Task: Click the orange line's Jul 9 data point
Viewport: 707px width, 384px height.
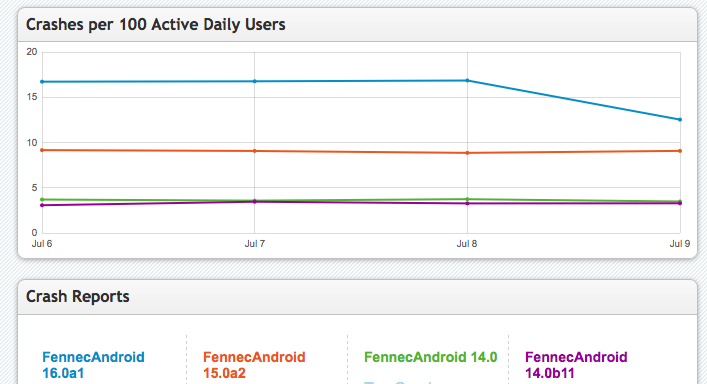Action: tap(680, 151)
